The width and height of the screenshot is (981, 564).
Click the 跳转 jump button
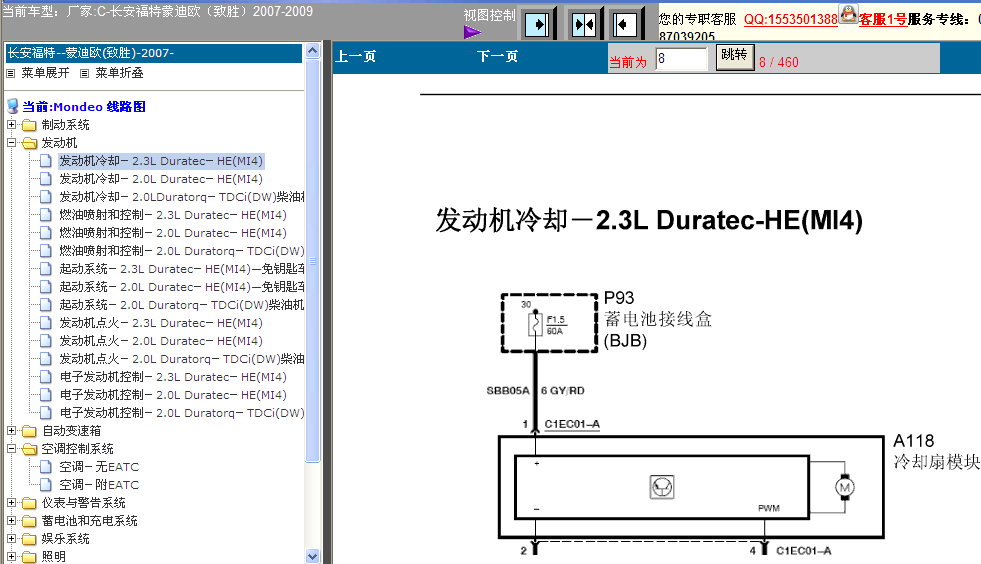pyautogui.click(x=734, y=56)
